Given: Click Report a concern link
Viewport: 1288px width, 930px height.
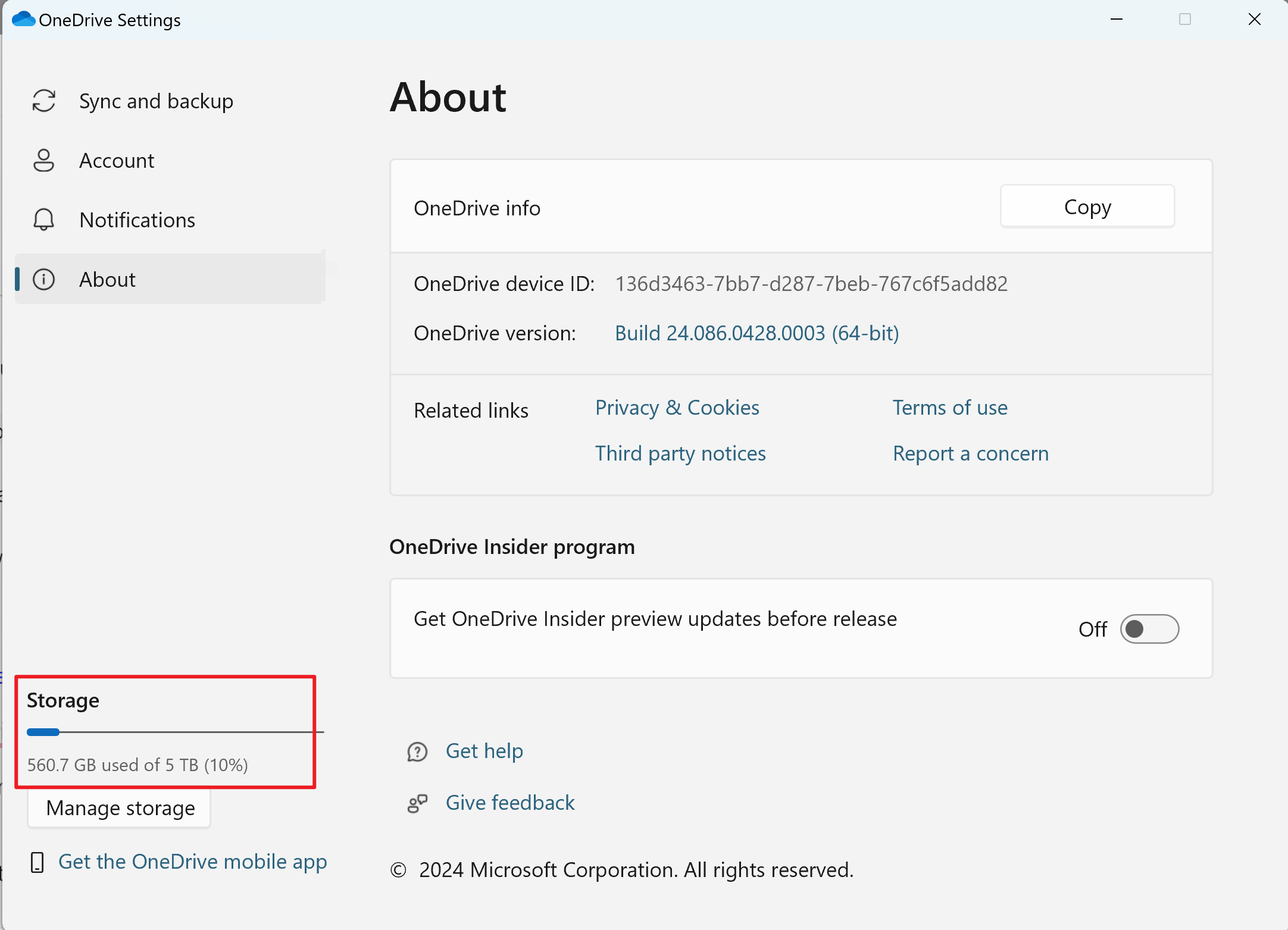Looking at the screenshot, I should pos(971,453).
